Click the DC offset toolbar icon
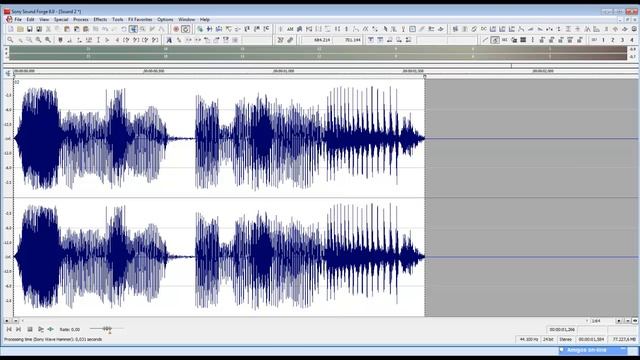The width and height of the screenshot is (640, 360). (x=484, y=29)
